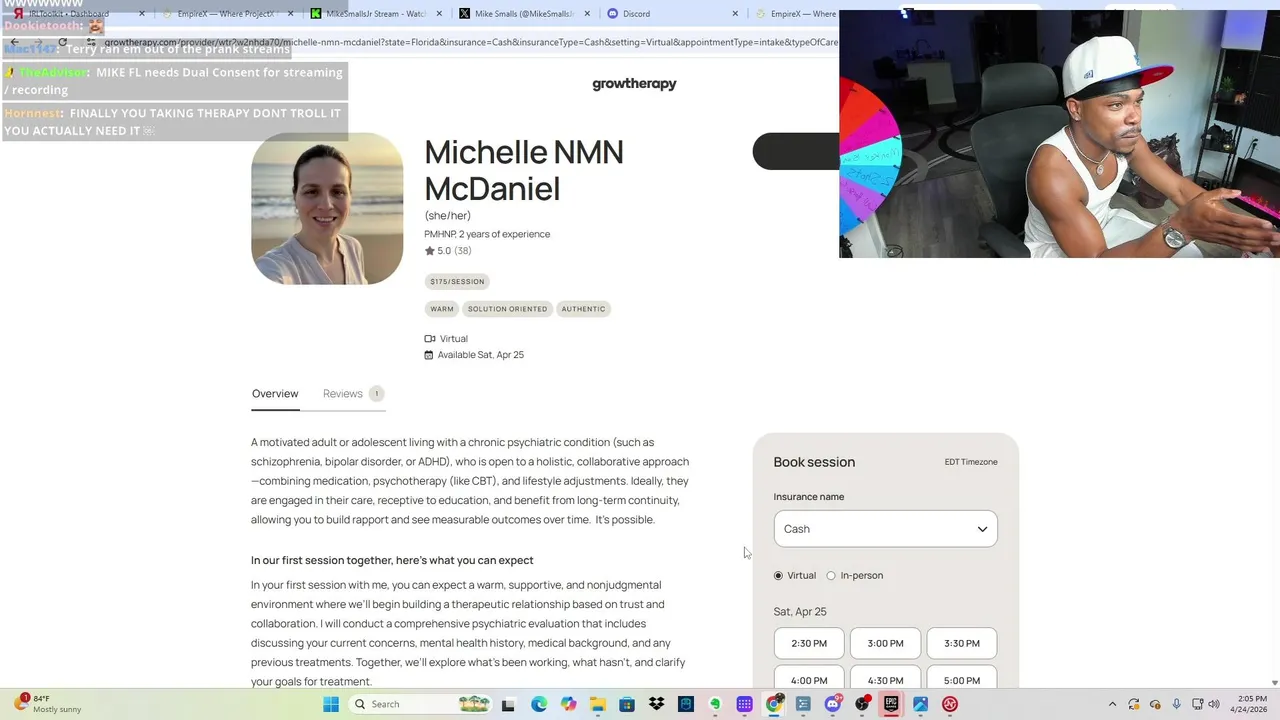This screenshot has width=1280, height=720.
Task: Open the Evernote taskbar icon
Action: 715,704
